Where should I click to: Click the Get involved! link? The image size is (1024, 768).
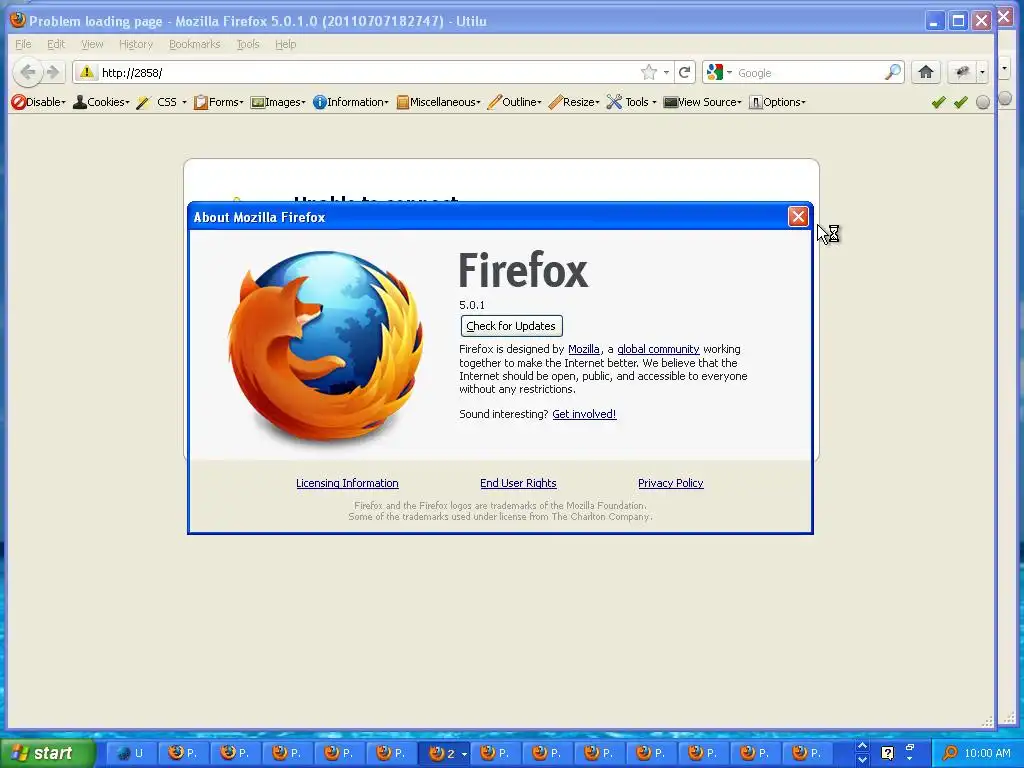coord(584,414)
